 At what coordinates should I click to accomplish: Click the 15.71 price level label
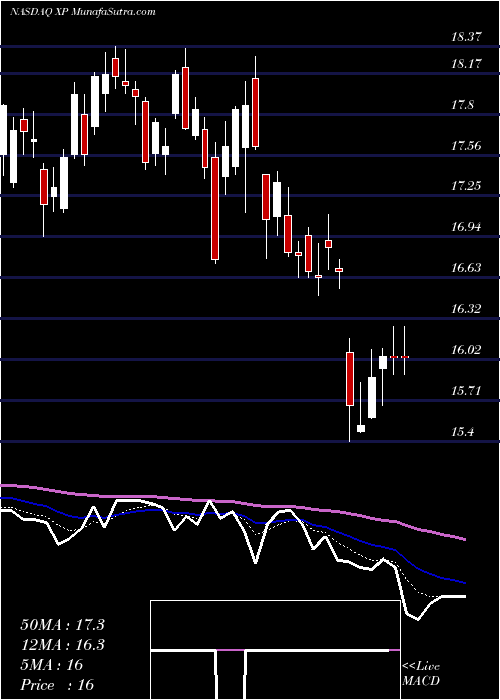pos(466,391)
